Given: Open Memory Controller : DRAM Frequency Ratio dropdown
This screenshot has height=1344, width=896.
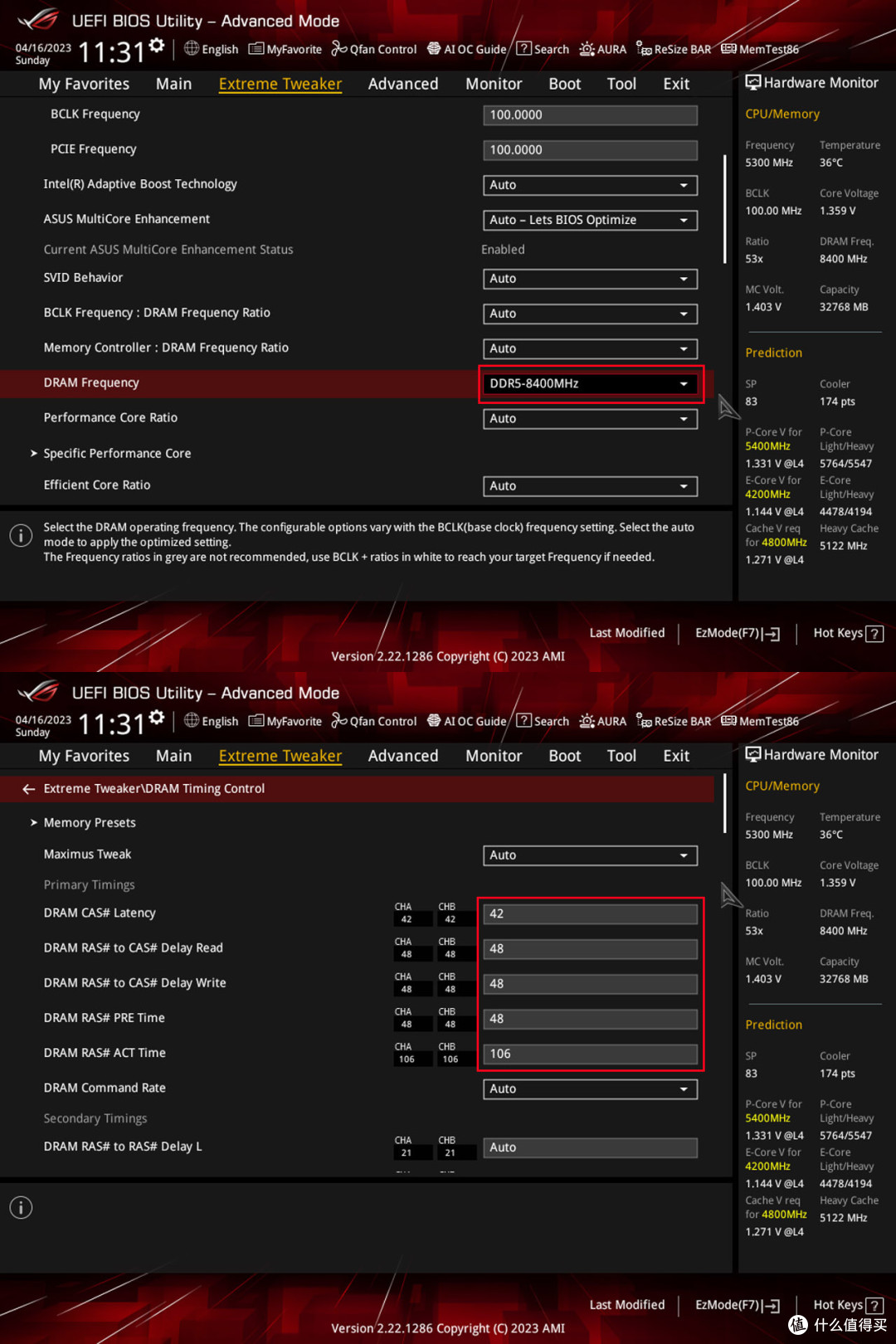Looking at the screenshot, I should [590, 348].
